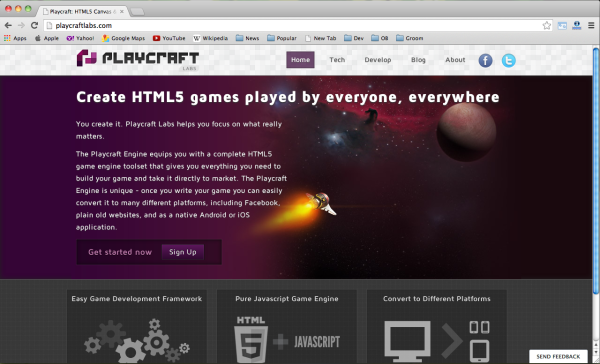The image size is (600, 364).
Task: Expand the Popular bookmarks folder
Action: tap(282, 38)
